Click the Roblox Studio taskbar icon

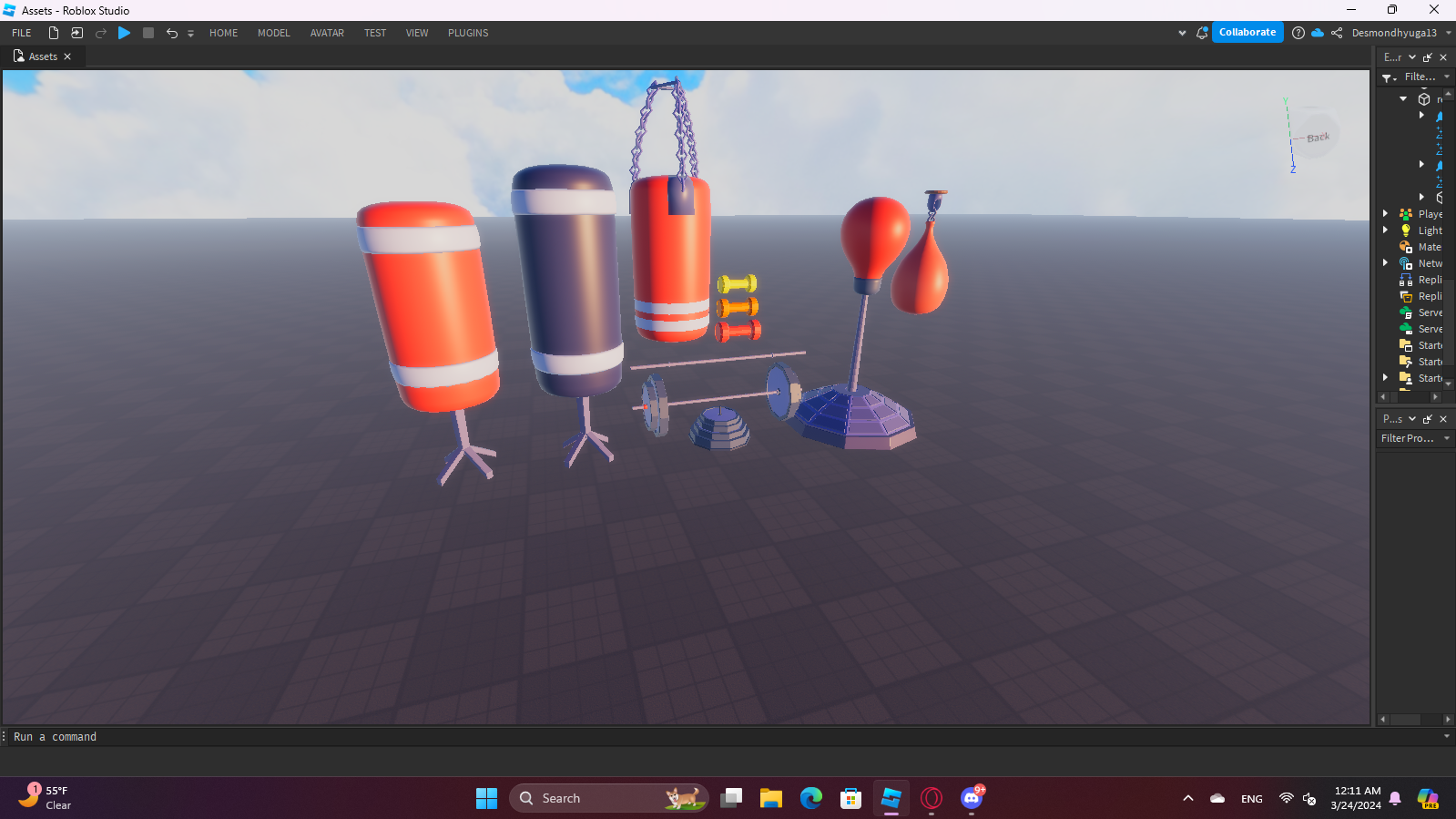(x=891, y=798)
